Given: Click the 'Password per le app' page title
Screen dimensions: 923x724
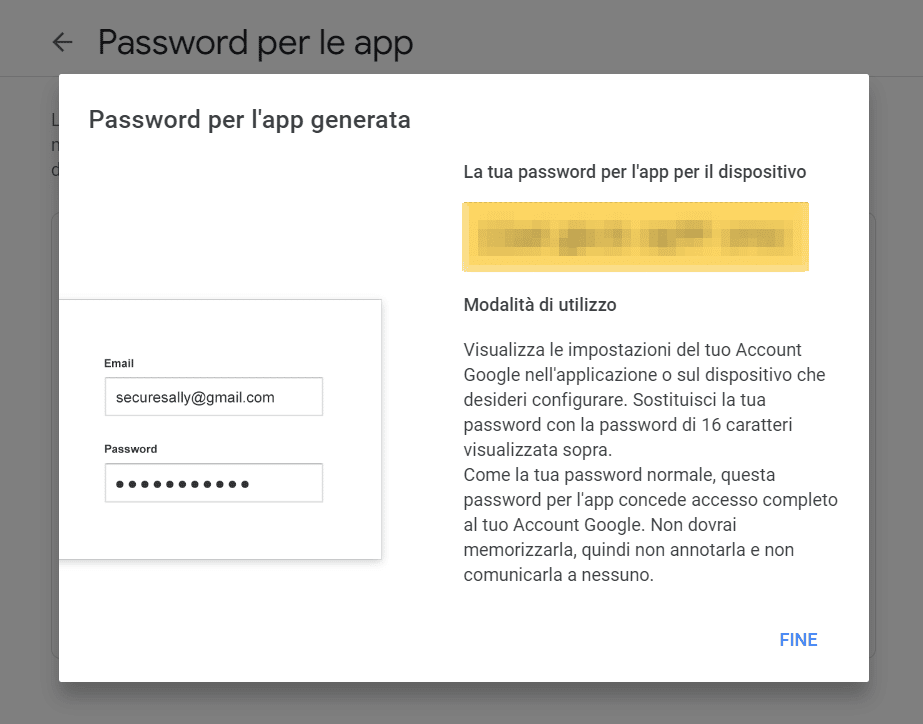Looking at the screenshot, I should [255, 42].
